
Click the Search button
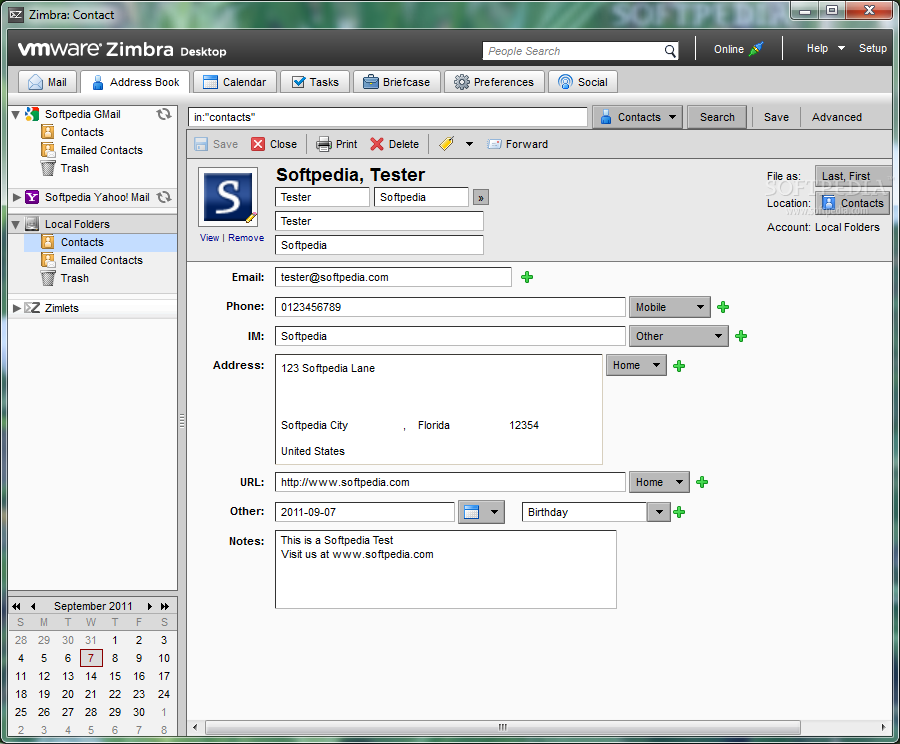pos(717,117)
